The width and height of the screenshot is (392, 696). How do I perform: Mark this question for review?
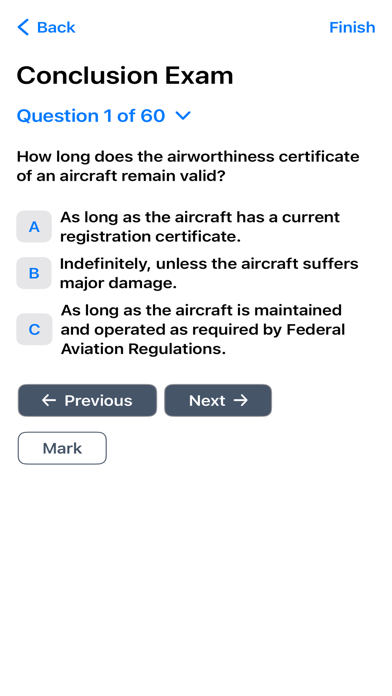tap(62, 448)
